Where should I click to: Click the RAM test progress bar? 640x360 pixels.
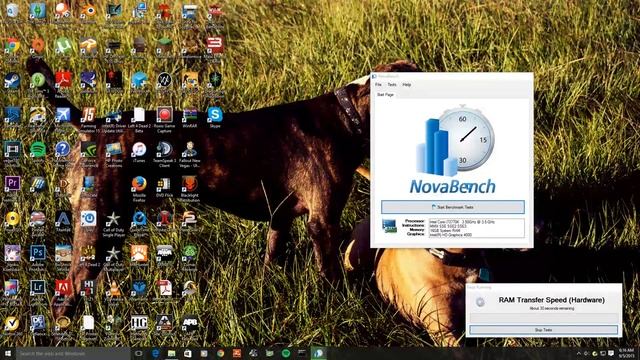click(x=543, y=318)
